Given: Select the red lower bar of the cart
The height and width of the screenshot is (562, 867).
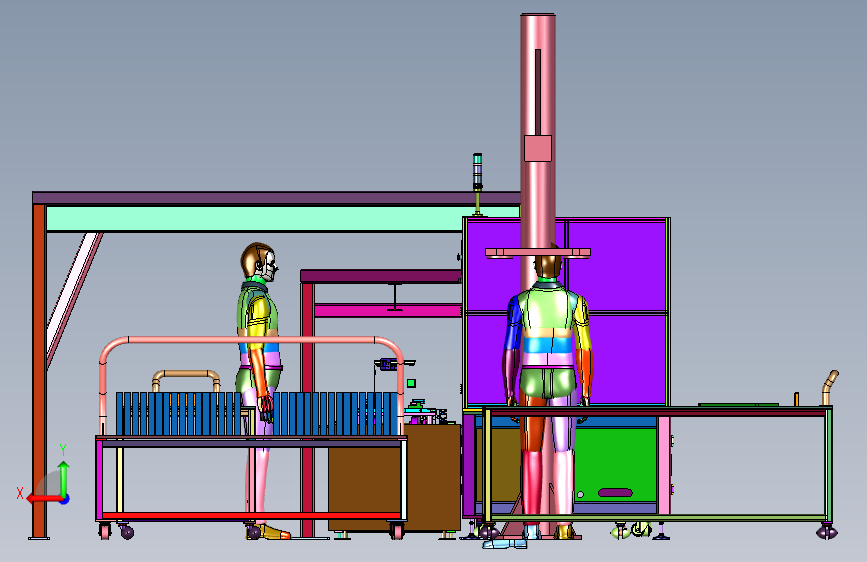Looking at the screenshot, I should coord(252,516).
